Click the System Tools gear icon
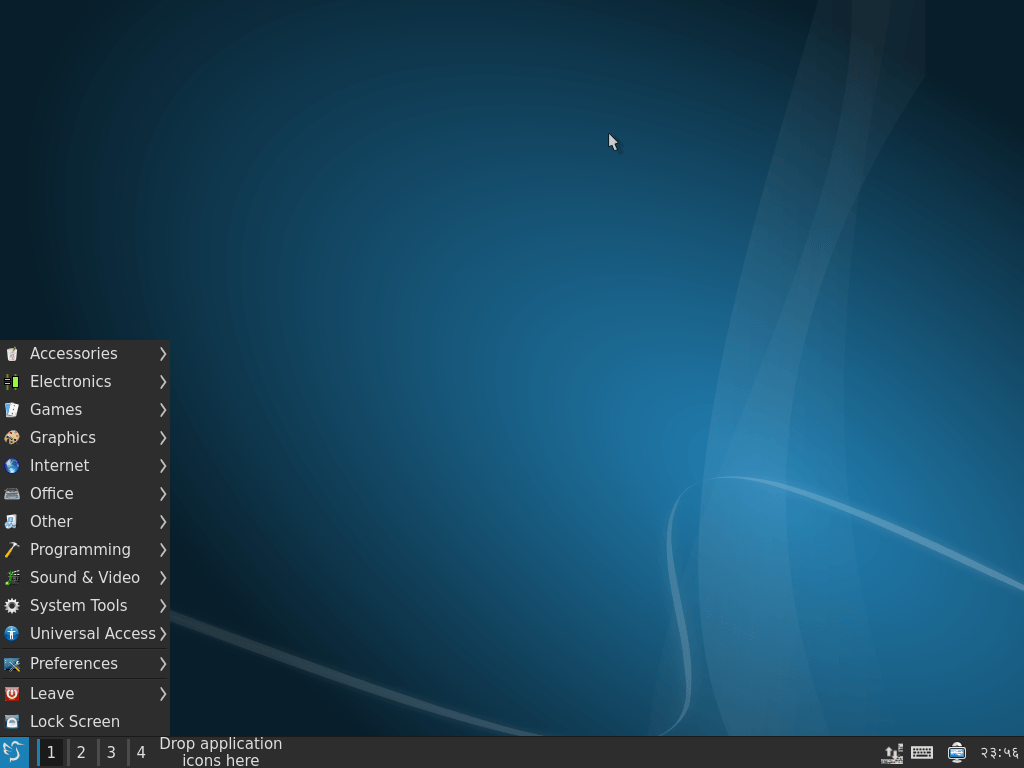 [12, 607]
